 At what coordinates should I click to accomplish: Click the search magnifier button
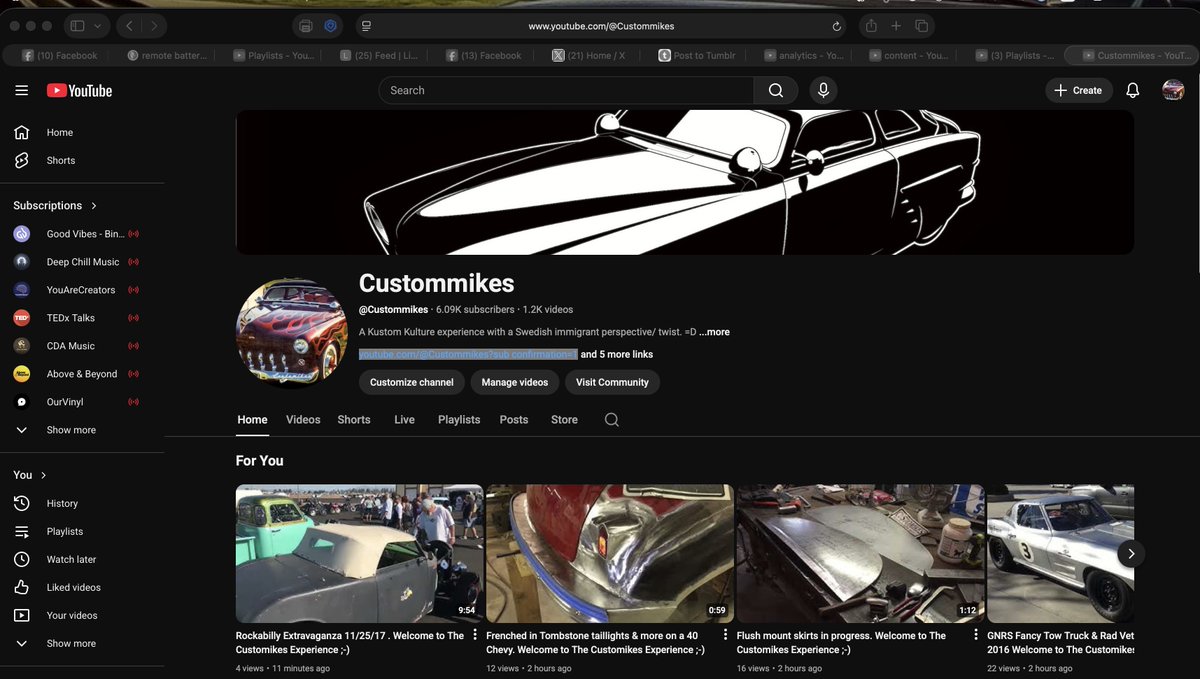776,90
